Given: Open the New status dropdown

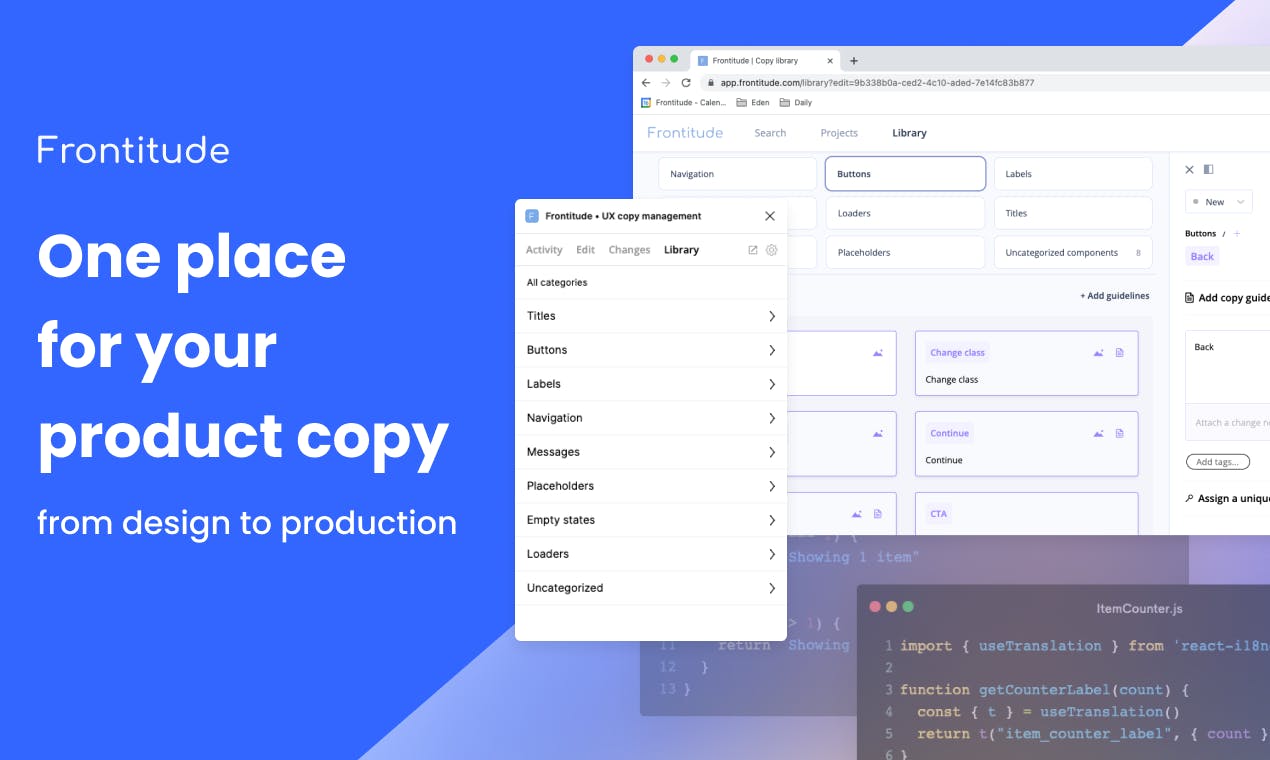Looking at the screenshot, I should tap(1218, 202).
